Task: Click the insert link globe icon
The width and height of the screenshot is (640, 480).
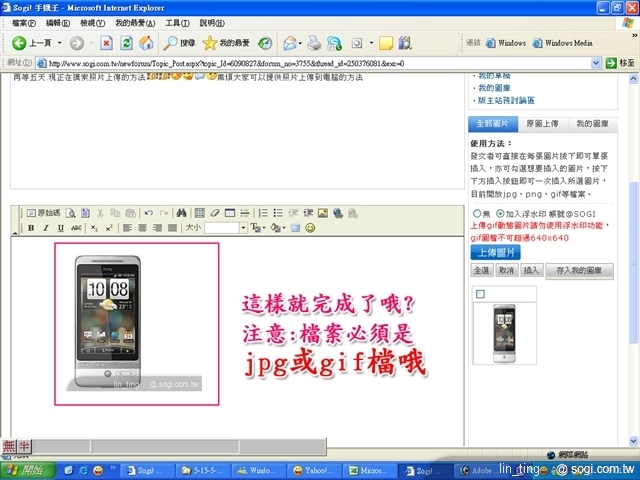Action: click(x=338, y=213)
